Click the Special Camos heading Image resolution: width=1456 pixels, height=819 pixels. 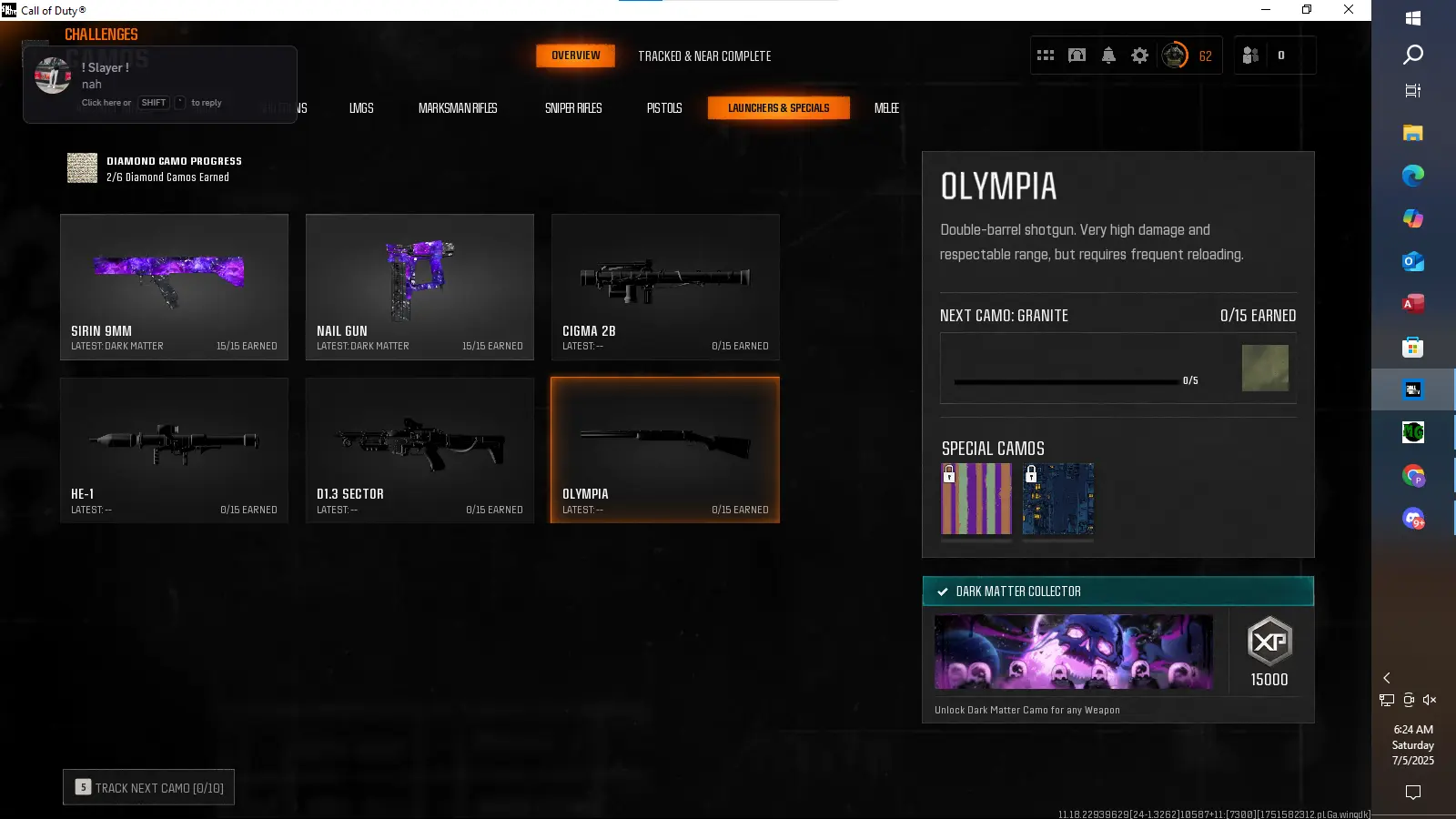pyautogui.click(x=993, y=449)
